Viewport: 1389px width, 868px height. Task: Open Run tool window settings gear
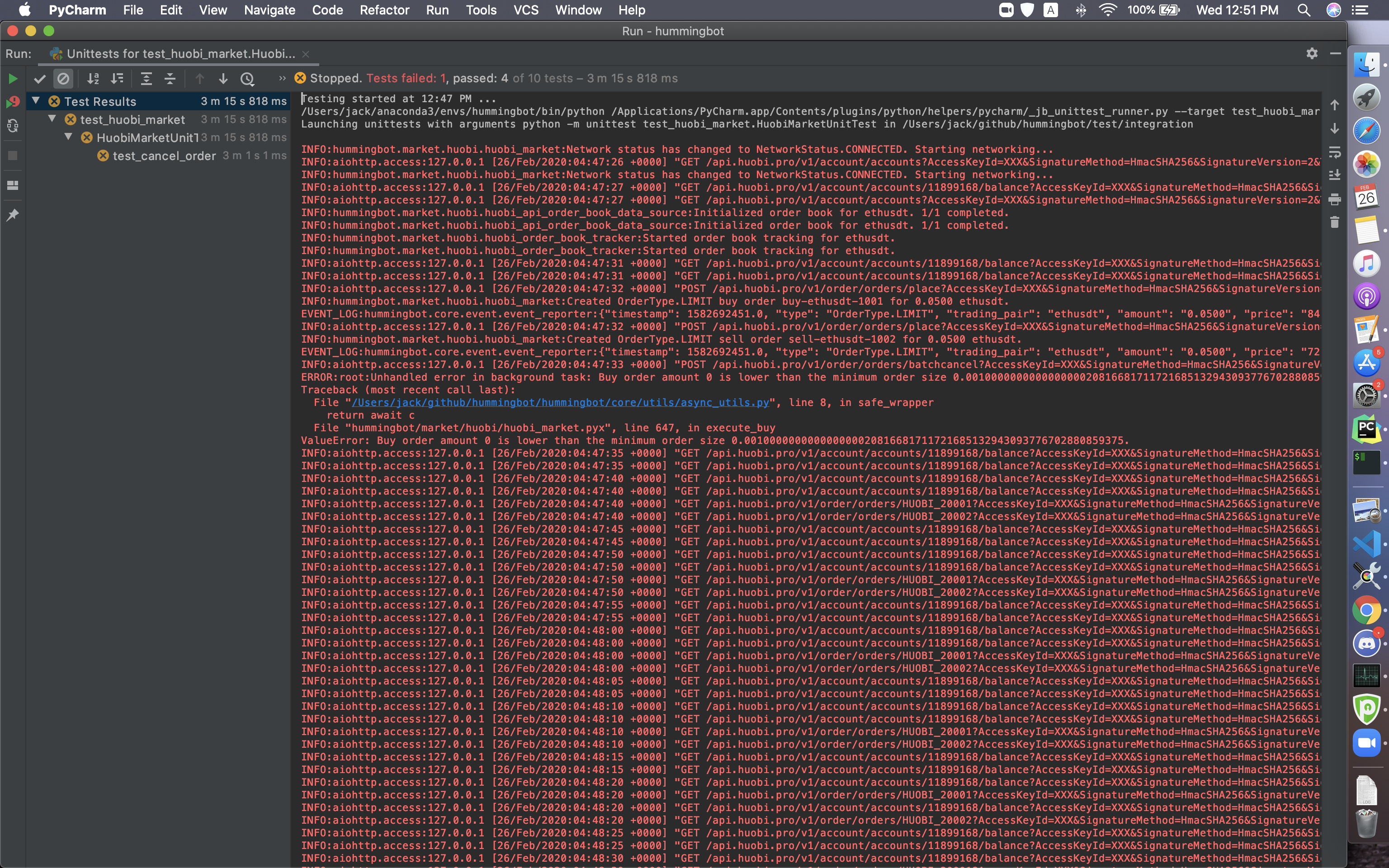point(1312,53)
